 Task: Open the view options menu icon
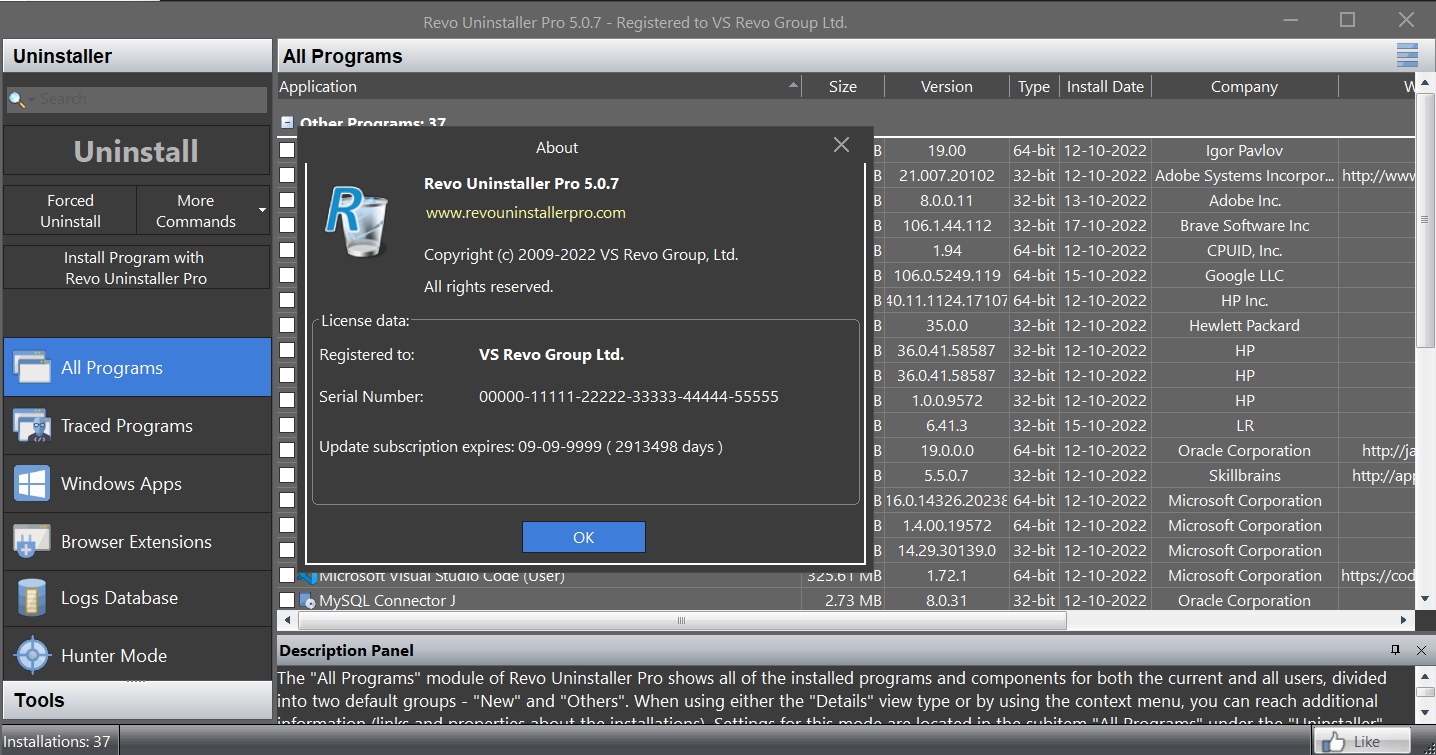(x=1407, y=56)
